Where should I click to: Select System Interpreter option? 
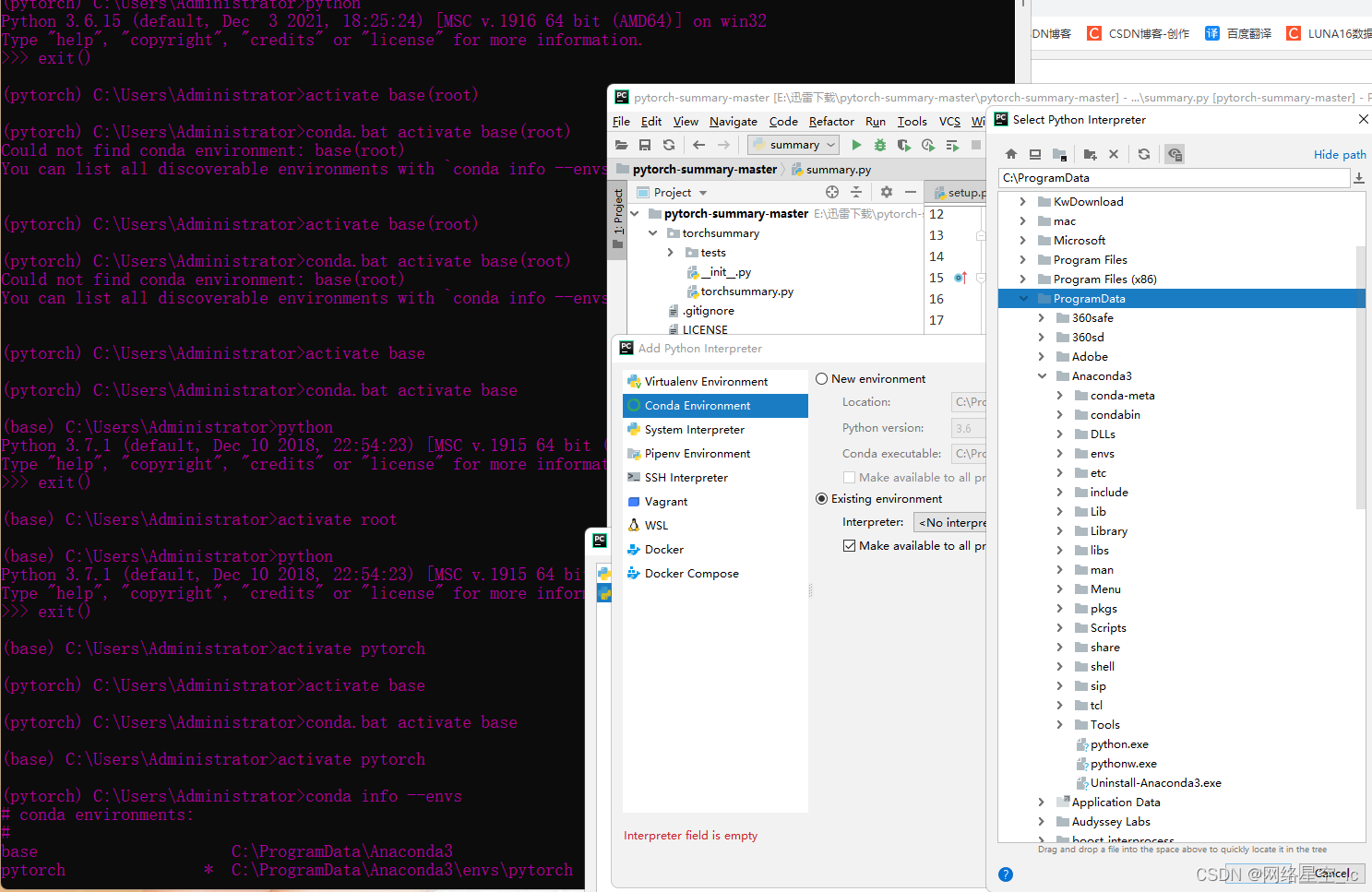point(715,430)
